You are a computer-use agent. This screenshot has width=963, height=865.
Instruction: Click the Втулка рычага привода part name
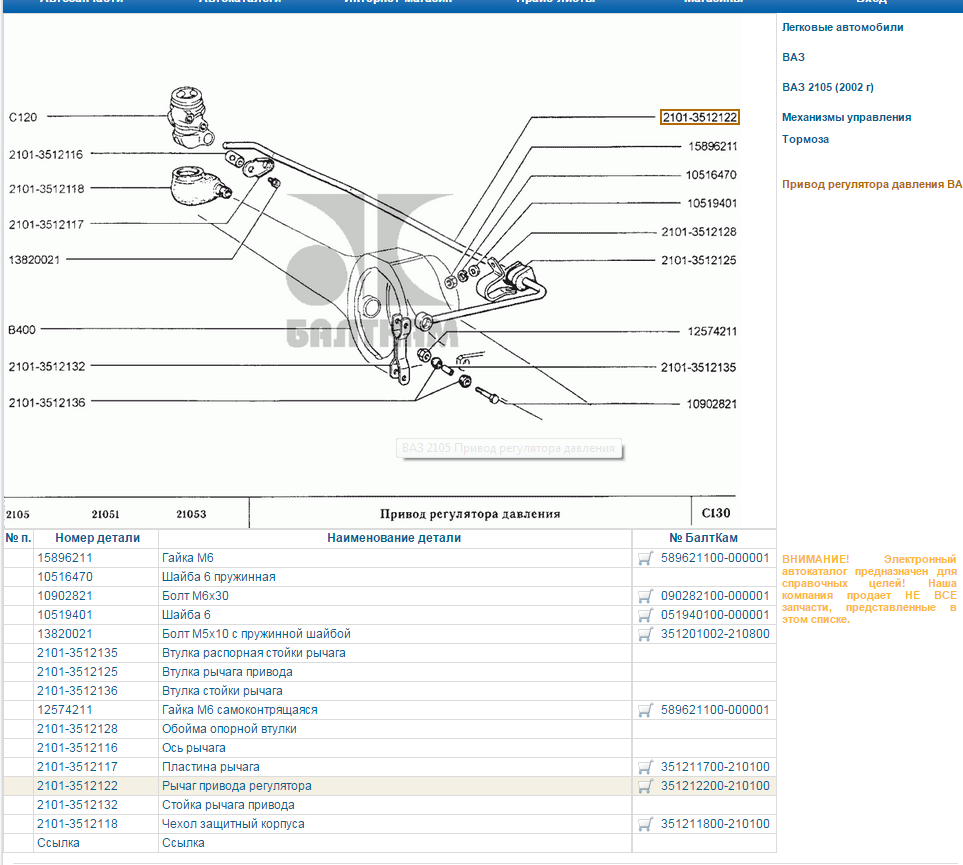pyautogui.click(x=227, y=672)
